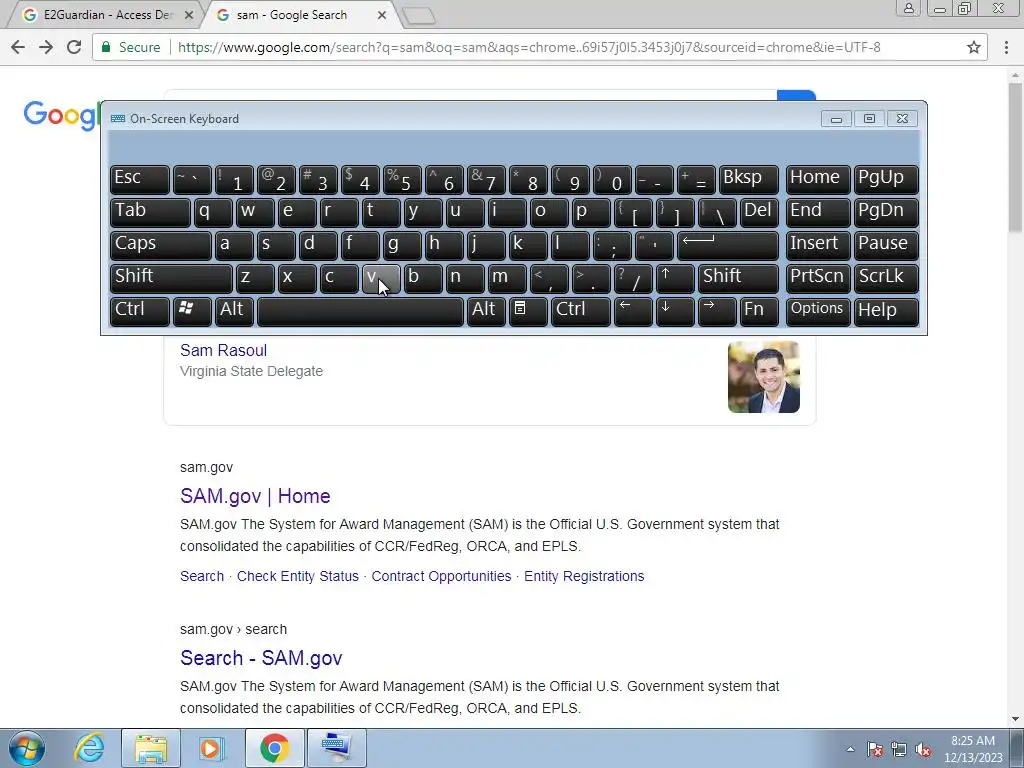Open the Search sitelink under SAM.gov

202,576
